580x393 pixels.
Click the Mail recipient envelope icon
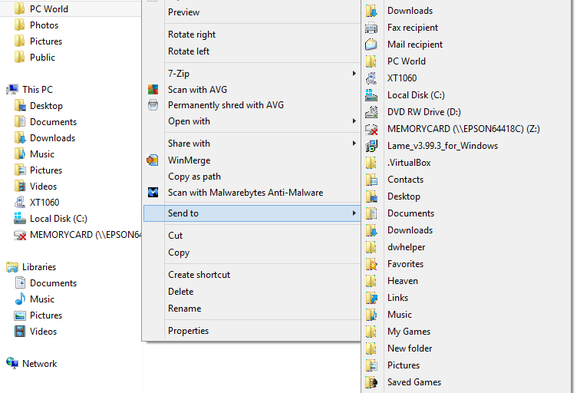(371, 44)
